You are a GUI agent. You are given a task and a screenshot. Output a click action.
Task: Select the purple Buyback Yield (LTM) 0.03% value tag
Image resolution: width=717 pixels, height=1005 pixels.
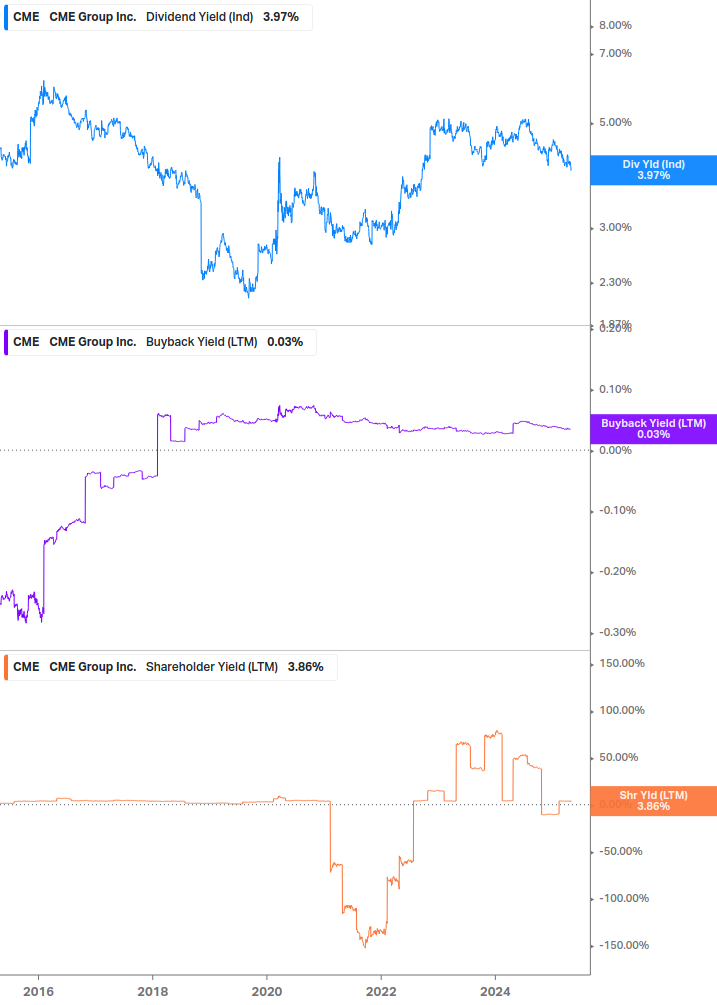coord(654,429)
